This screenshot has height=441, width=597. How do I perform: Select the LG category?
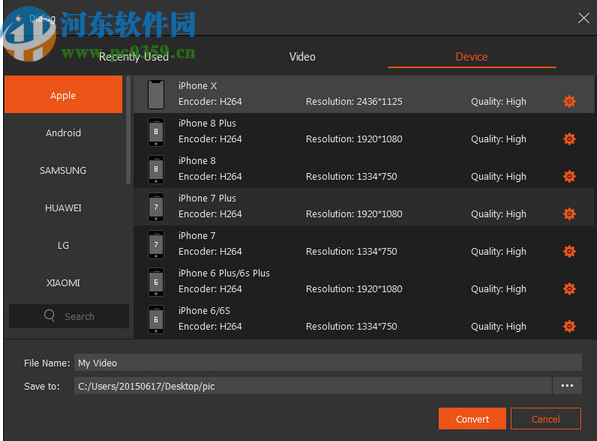[63, 245]
